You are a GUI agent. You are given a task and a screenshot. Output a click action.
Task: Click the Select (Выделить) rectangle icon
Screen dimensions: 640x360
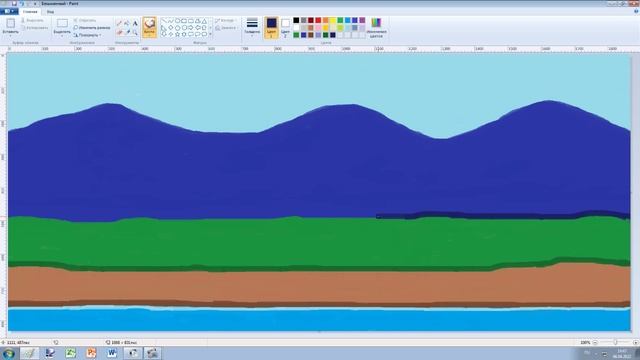62,24
